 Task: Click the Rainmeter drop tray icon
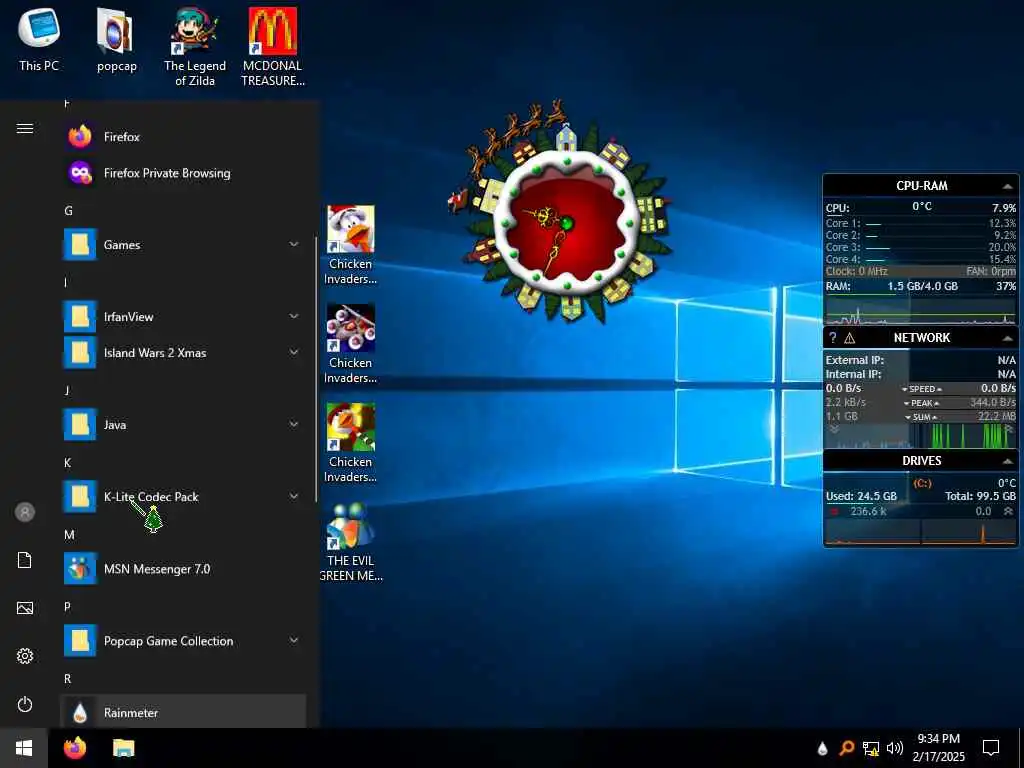[x=823, y=748]
